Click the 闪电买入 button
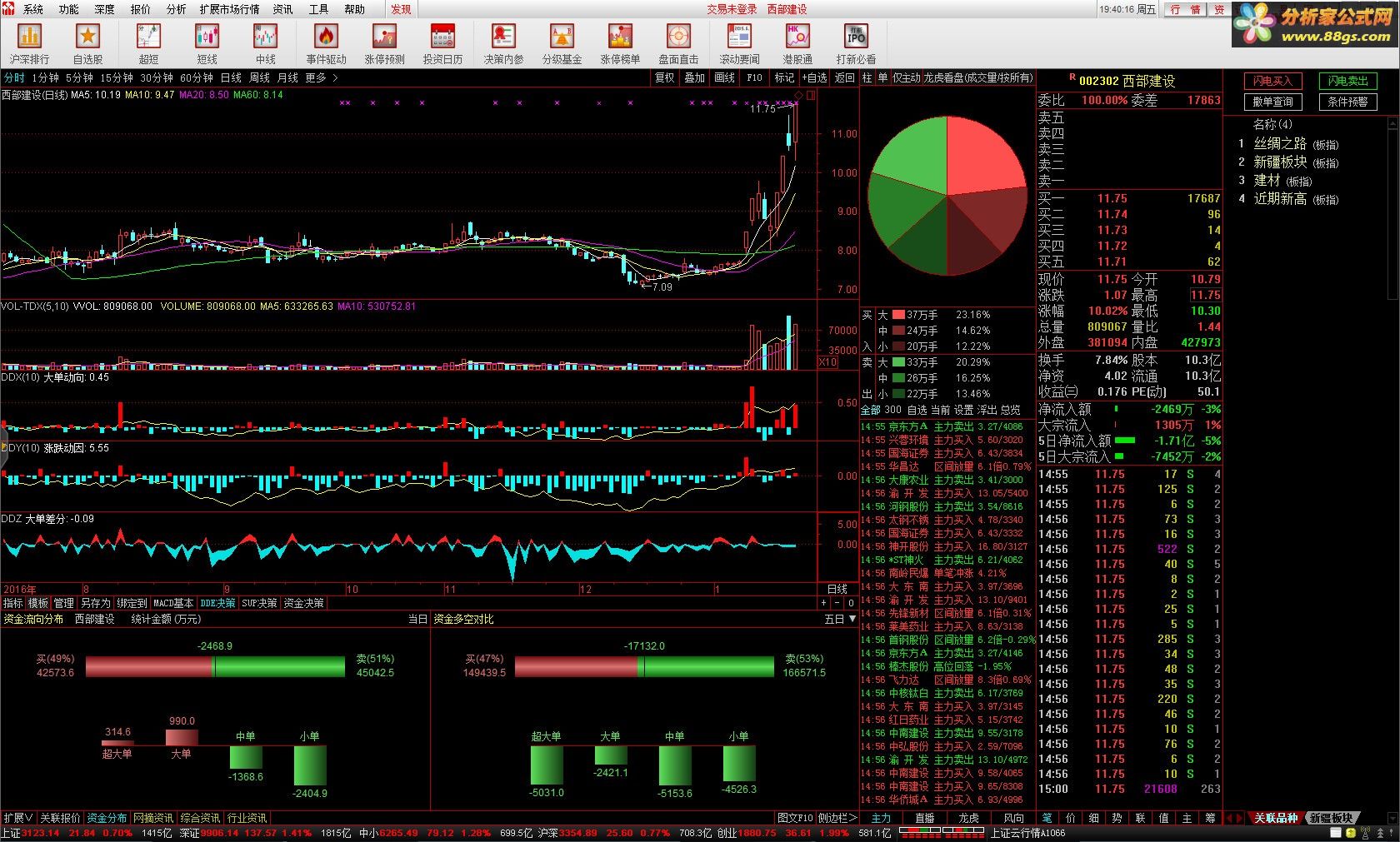Image resolution: width=1400 pixels, height=842 pixels. tap(1272, 81)
